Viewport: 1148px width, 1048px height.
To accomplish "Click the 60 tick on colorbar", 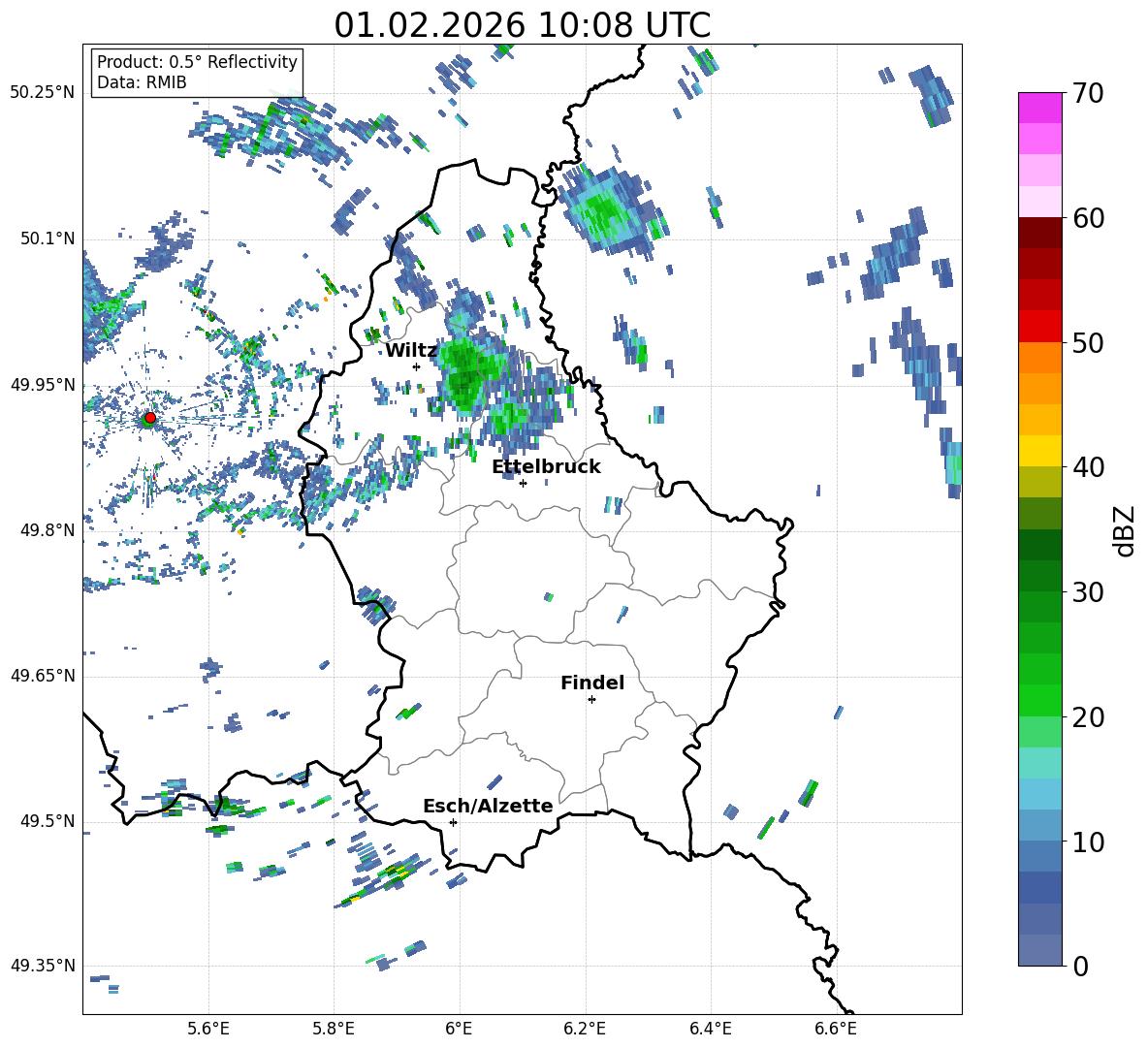I will 1087,218.
